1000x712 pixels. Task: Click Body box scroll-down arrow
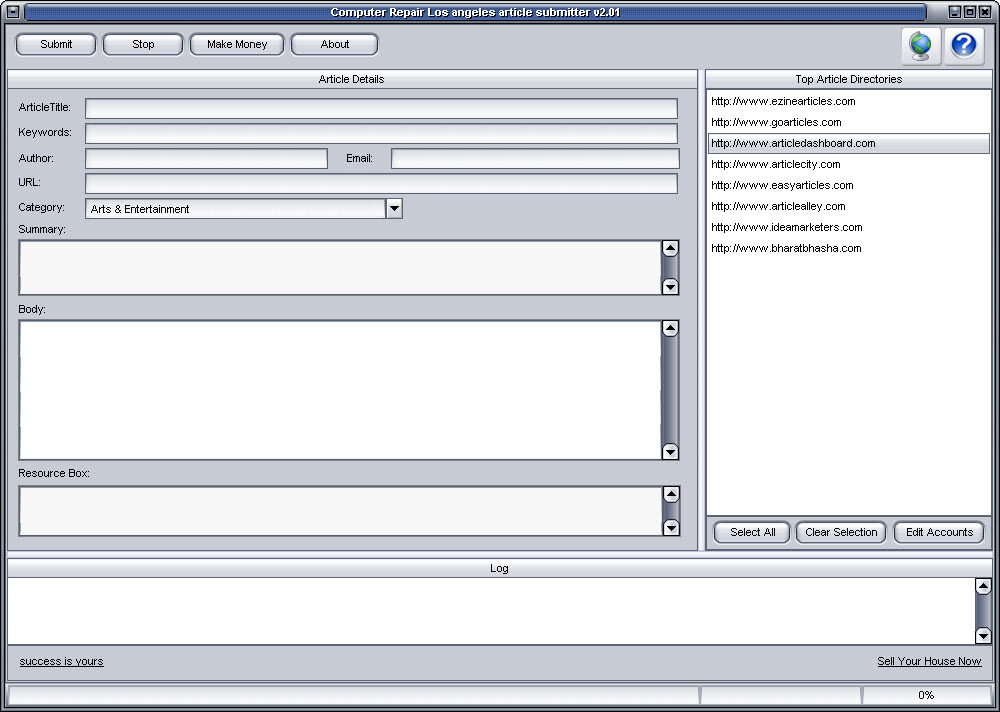tap(670, 451)
